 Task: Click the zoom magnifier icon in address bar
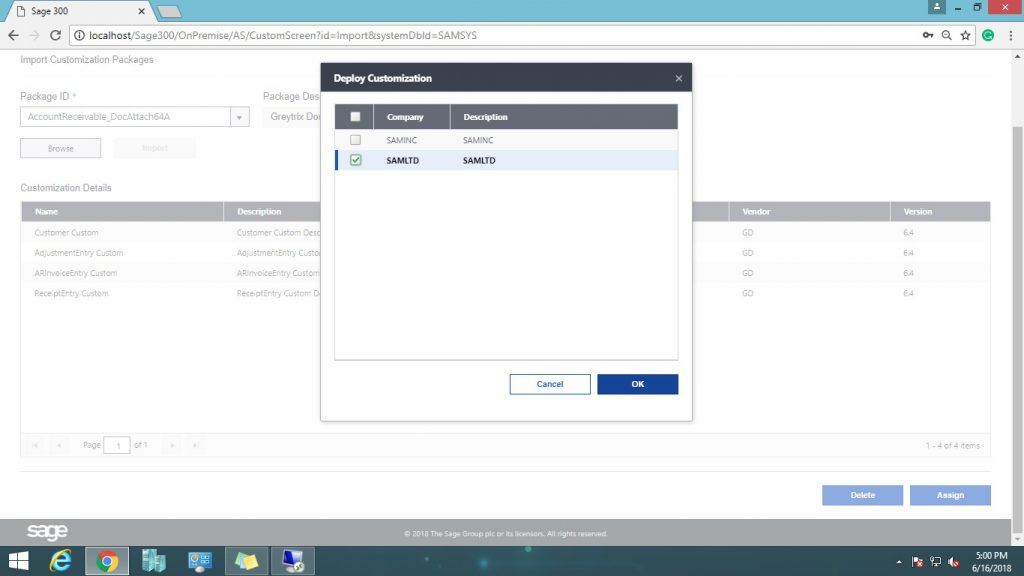(x=946, y=35)
